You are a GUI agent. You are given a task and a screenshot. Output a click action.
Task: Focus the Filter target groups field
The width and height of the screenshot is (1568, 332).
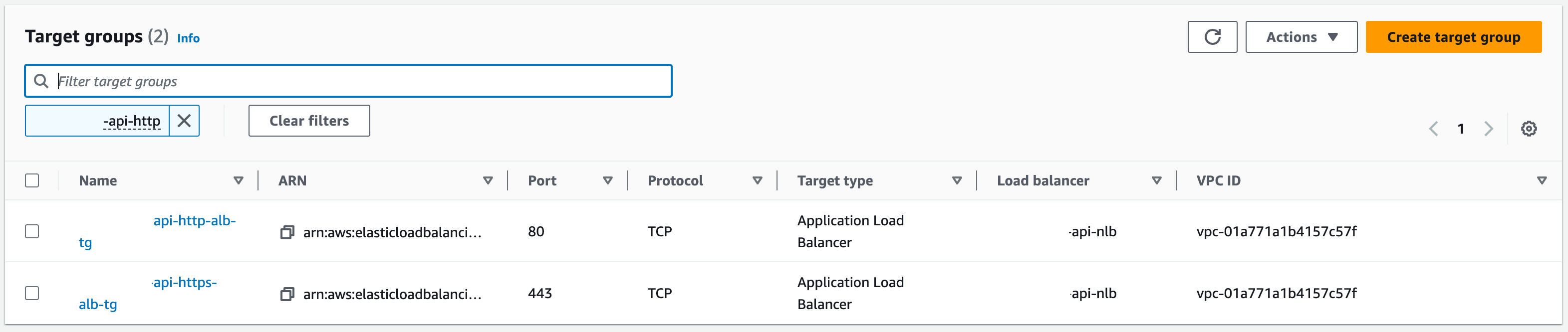[x=348, y=81]
